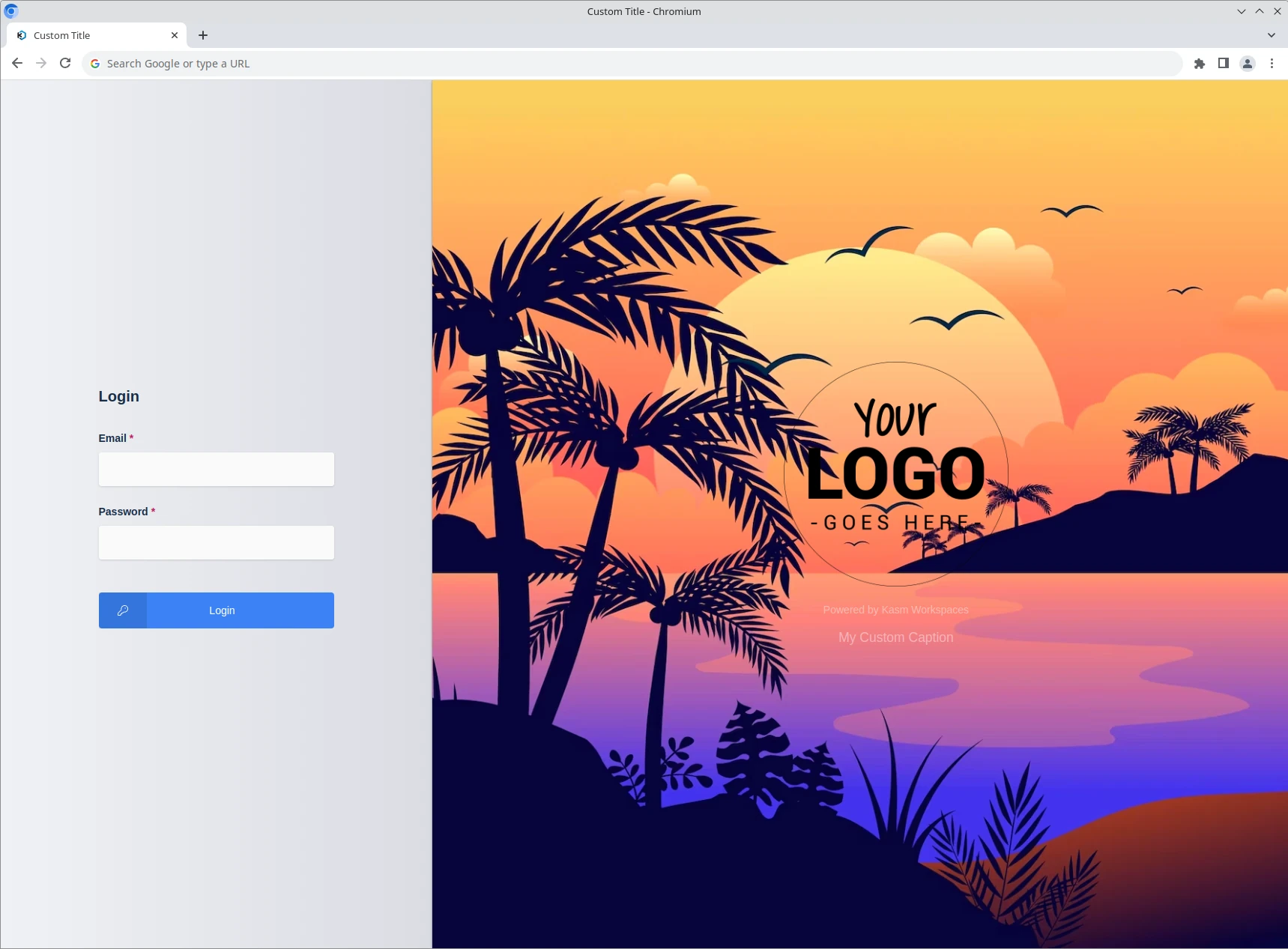This screenshot has height=949, width=1288.
Task: Click the browser profile avatar icon
Action: (x=1246, y=63)
